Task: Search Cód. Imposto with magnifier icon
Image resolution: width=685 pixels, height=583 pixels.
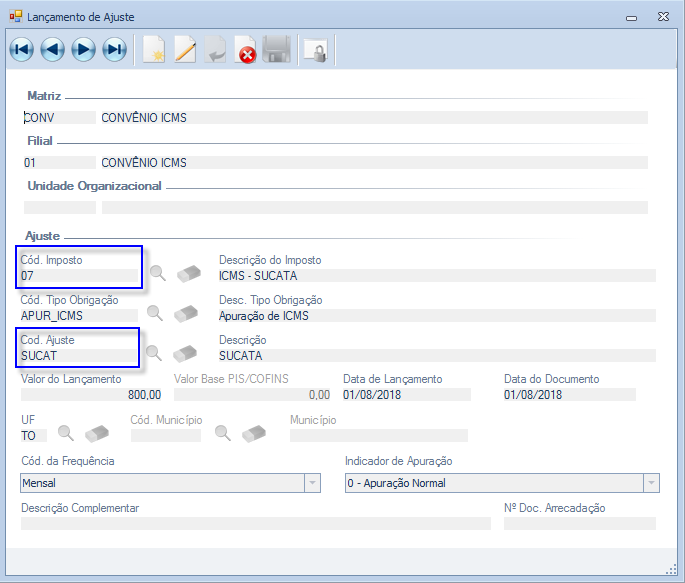Action: click(x=158, y=273)
